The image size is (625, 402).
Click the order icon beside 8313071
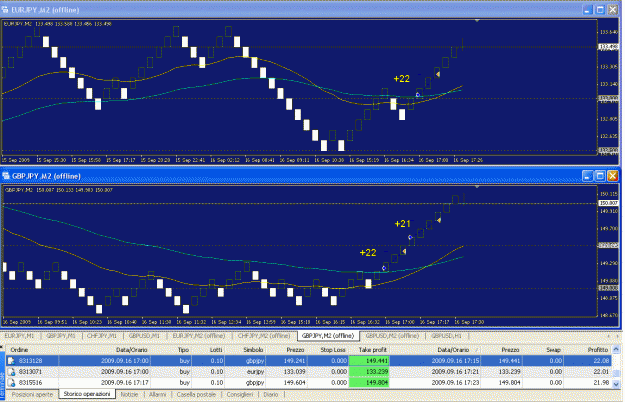11,372
